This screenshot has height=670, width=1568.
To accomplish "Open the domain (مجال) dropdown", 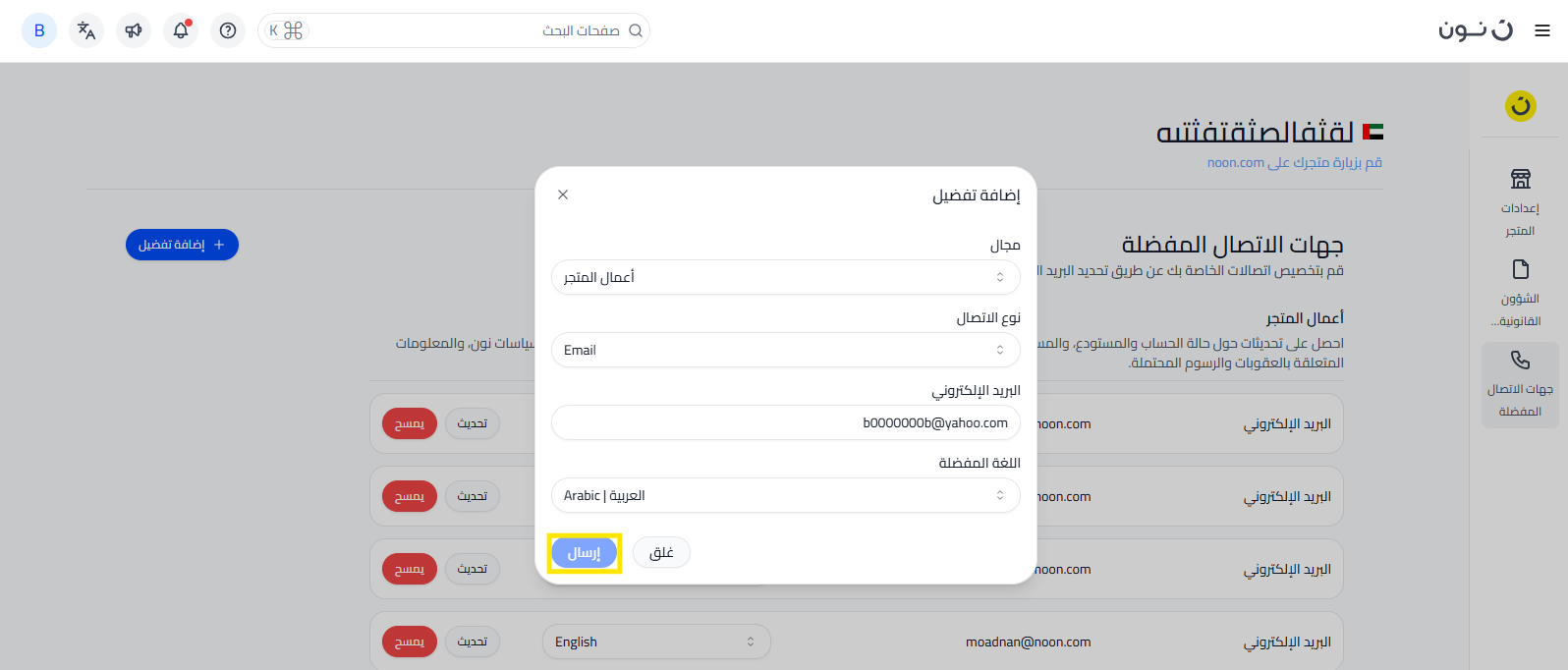I will coord(786,277).
